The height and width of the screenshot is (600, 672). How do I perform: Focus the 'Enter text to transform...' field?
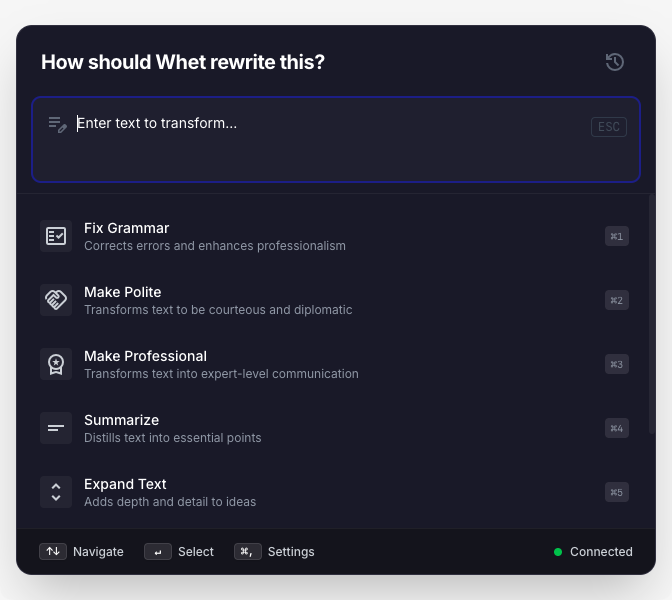click(x=336, y=140)
